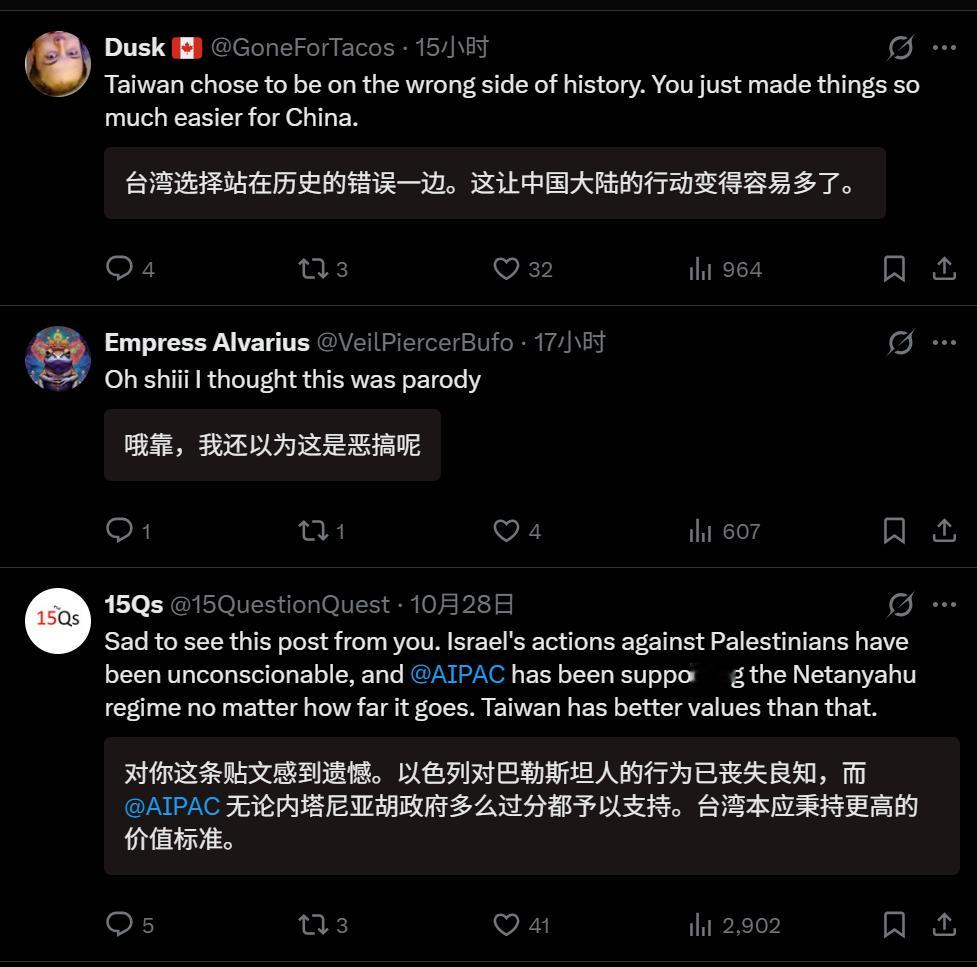Toggle like on Empress Alvarius's tweet
The image size is (977, 967).
[506, 531]
